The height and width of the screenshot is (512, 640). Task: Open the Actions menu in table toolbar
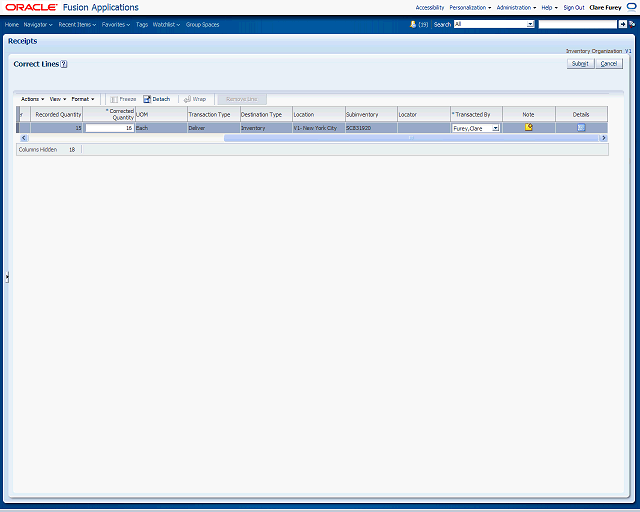tap(32, 99)
